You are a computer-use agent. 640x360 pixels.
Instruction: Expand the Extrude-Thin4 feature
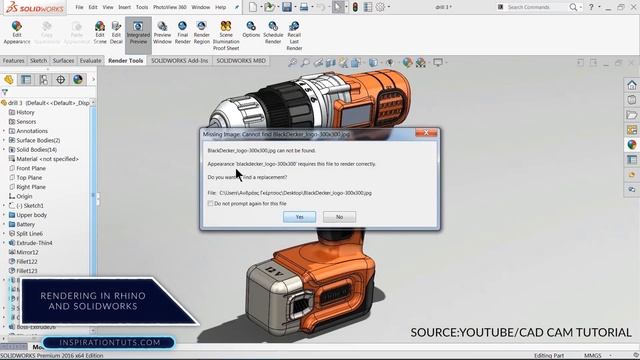4,243
